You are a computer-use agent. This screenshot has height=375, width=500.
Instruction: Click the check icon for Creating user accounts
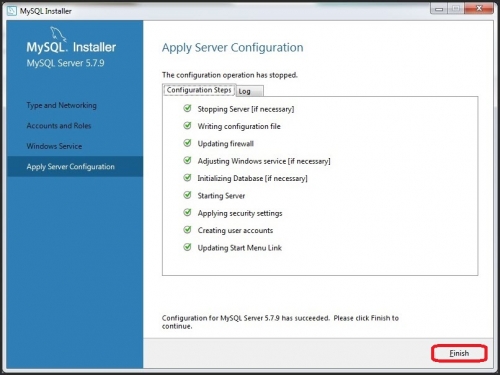click(188, 230)
